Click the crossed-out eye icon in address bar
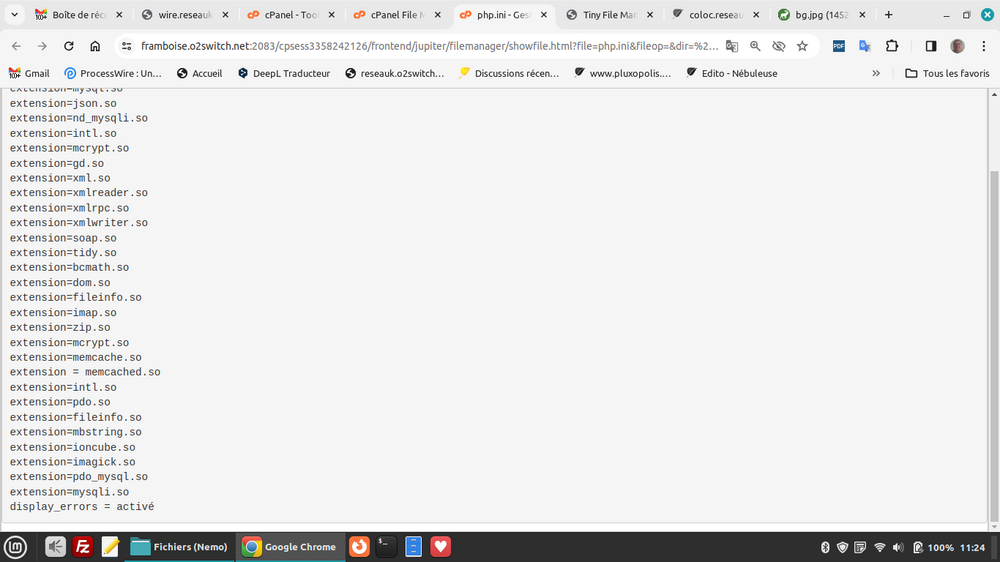 [779, 46]
